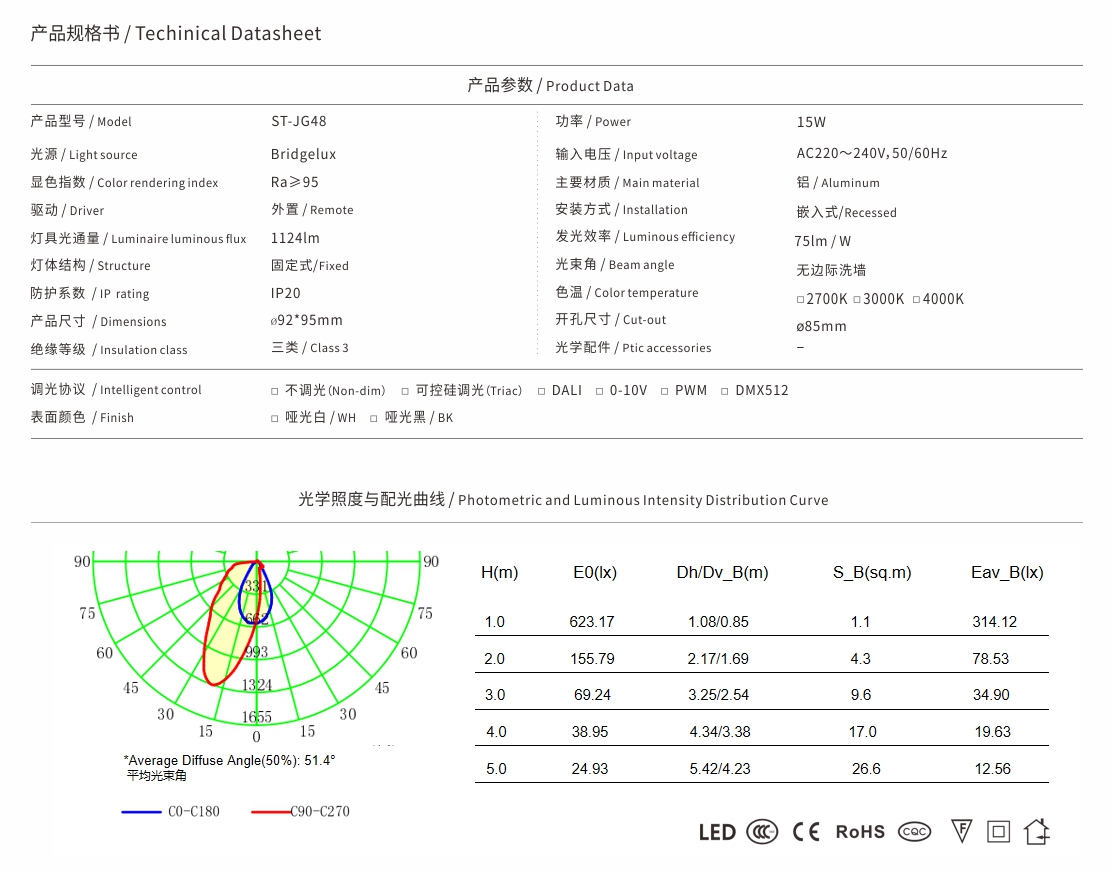Click the 1655 label on polar chart
Viewport: 1114px width, 872px height.
pyautogui.click(x=256, y=717)
